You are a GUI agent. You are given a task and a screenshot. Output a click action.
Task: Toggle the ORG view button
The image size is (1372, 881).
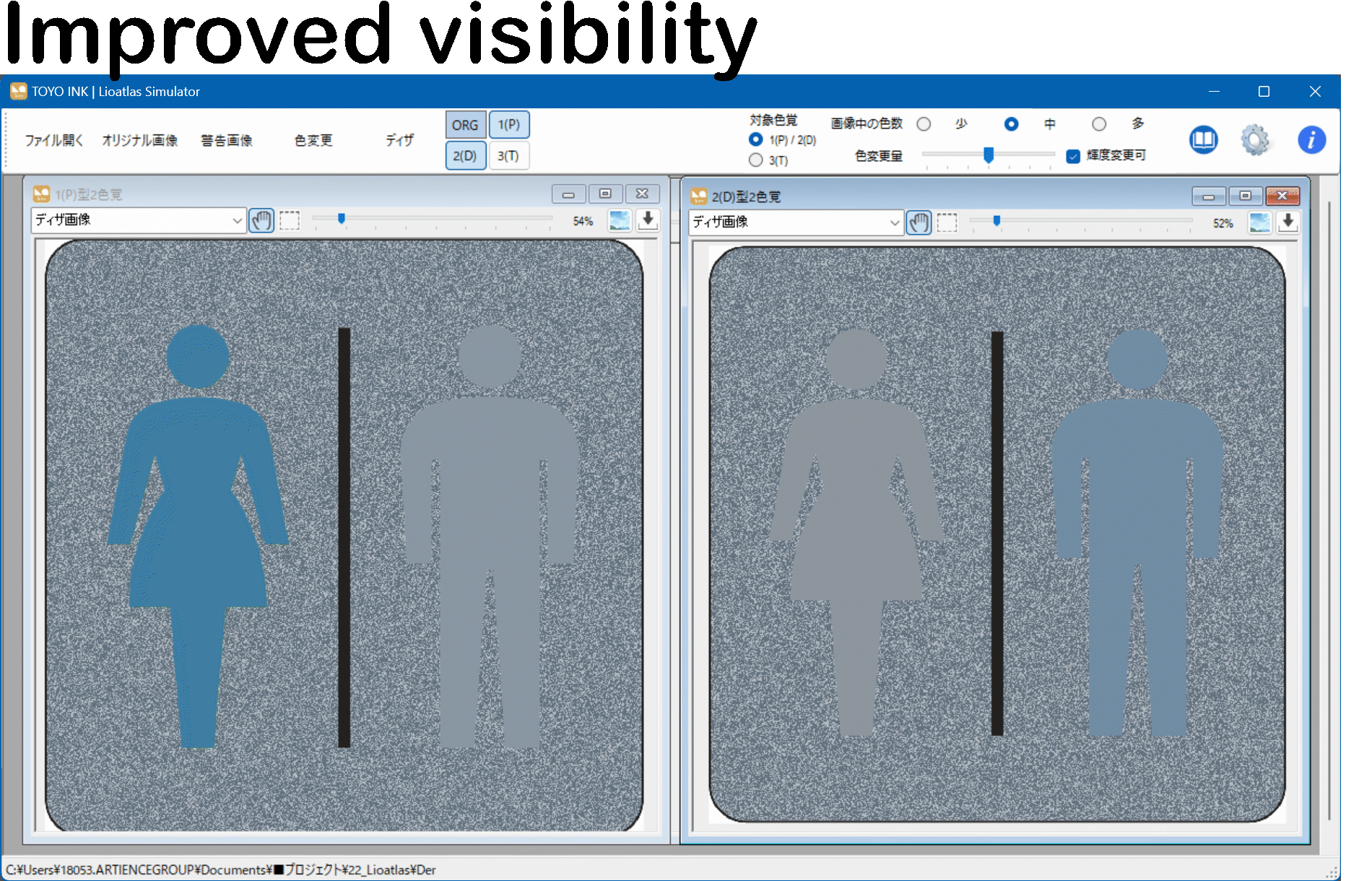point(465,125)
